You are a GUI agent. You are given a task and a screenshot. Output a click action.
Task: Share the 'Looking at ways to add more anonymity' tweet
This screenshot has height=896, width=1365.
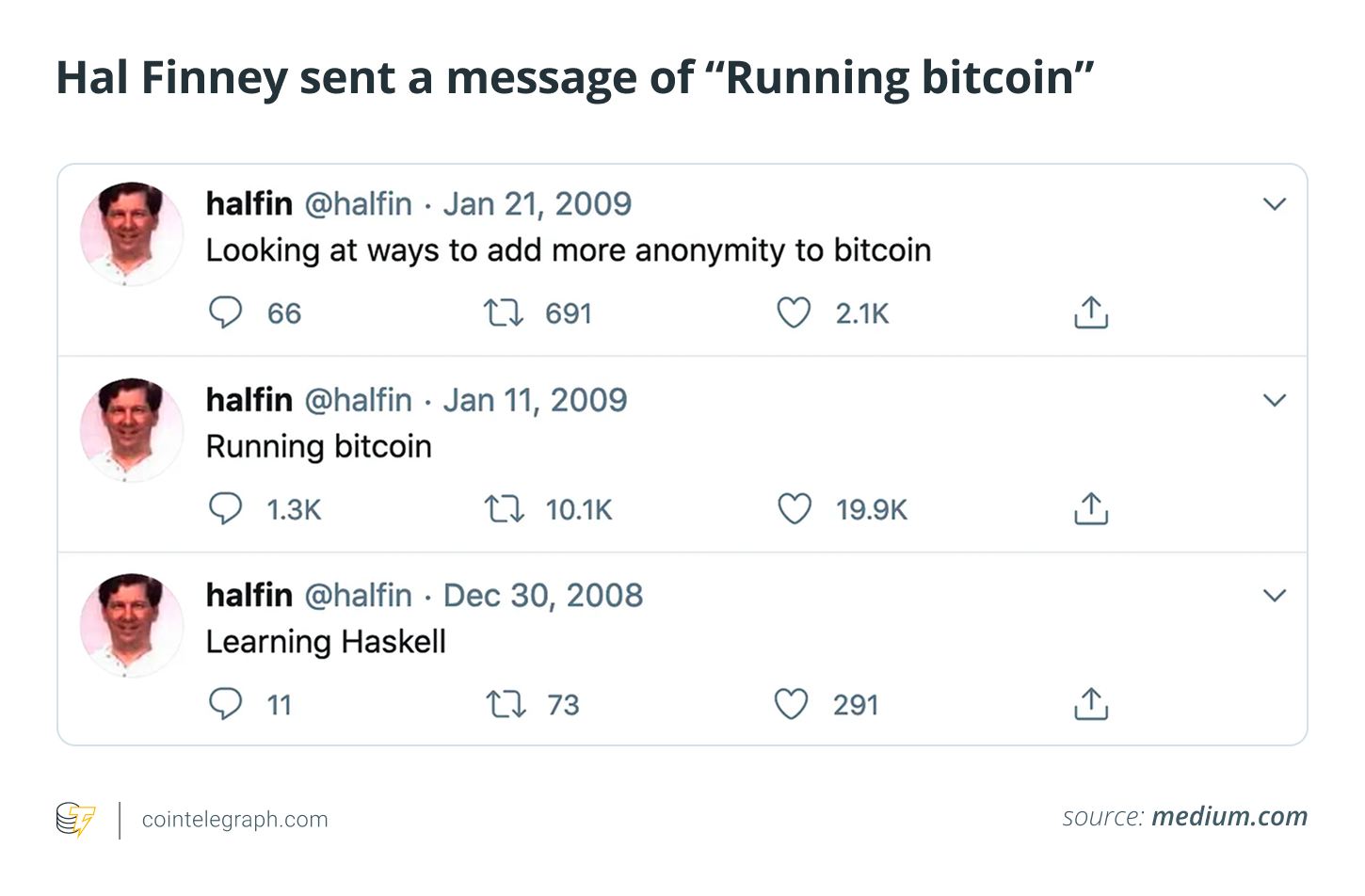click(x=1090, y=312)
